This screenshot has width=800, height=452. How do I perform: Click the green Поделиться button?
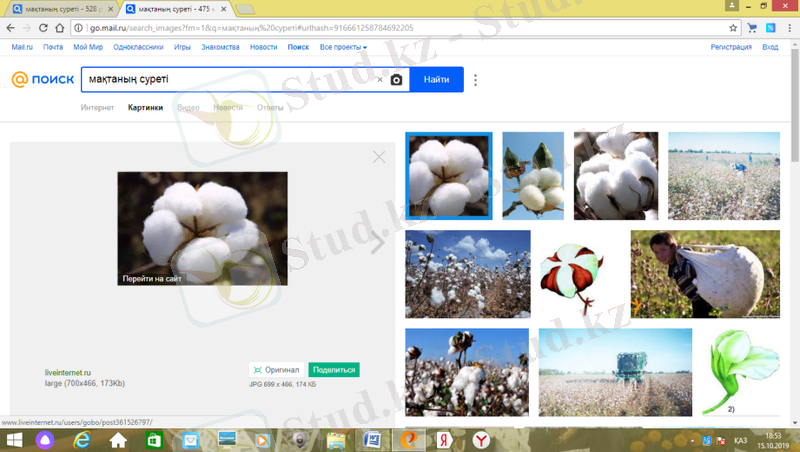[x=334, y=369]
